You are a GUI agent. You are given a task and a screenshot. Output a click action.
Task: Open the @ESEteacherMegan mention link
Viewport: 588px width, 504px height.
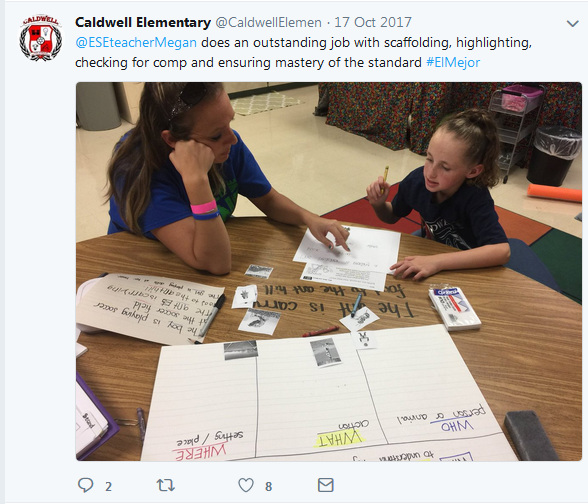click(x=136, y=42)
